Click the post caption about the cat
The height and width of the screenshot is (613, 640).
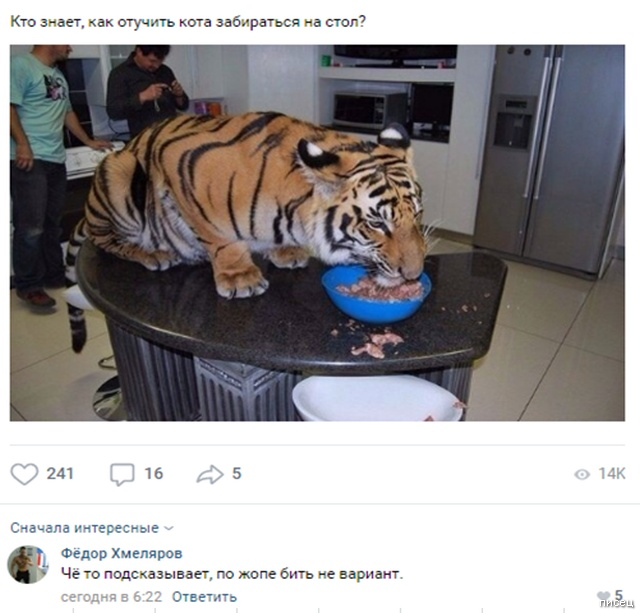pyautogui.click(x=188, y=22)
